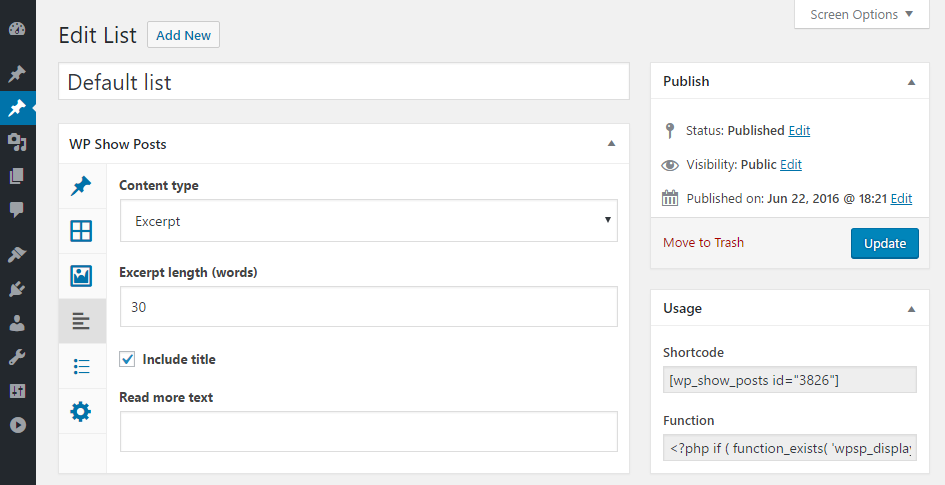Viewport: 945px width, 485px height.
Task: Click Edit link next to Visibility: Public
Action: 791,165
